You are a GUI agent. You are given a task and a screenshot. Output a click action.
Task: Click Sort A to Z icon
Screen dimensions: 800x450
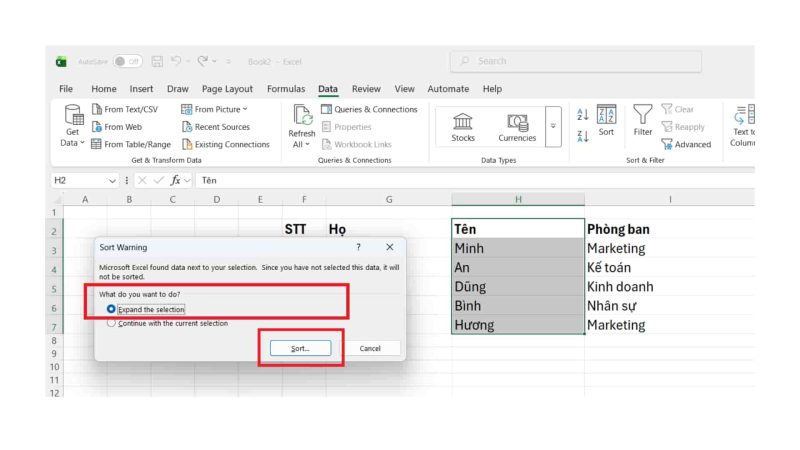tap(583, 114)
